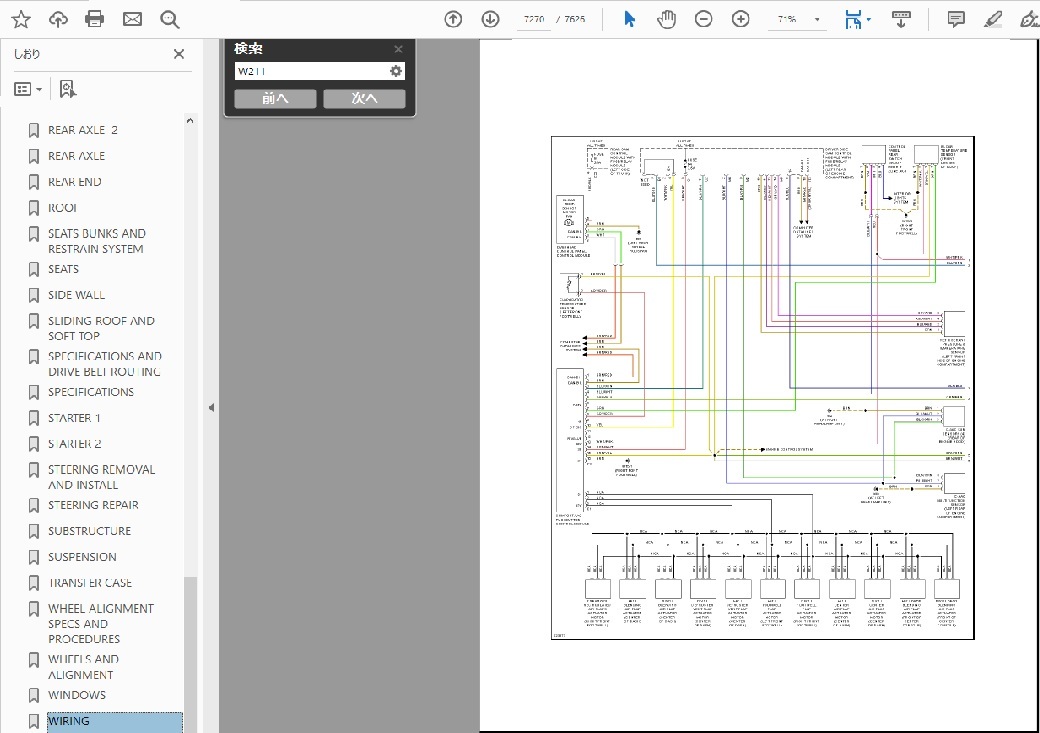
Task: Open the STARTER 1 bookmark
Action: click(74, 418)
